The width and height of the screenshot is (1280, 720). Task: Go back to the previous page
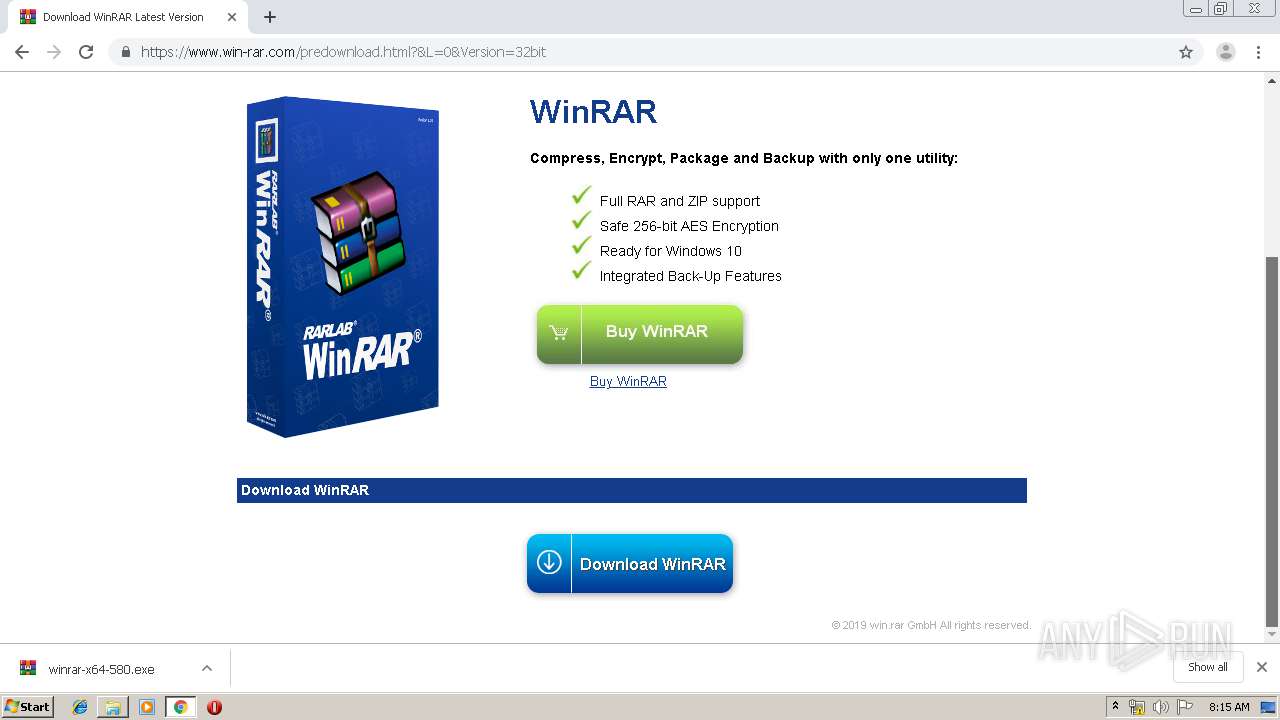coord(22,52)
